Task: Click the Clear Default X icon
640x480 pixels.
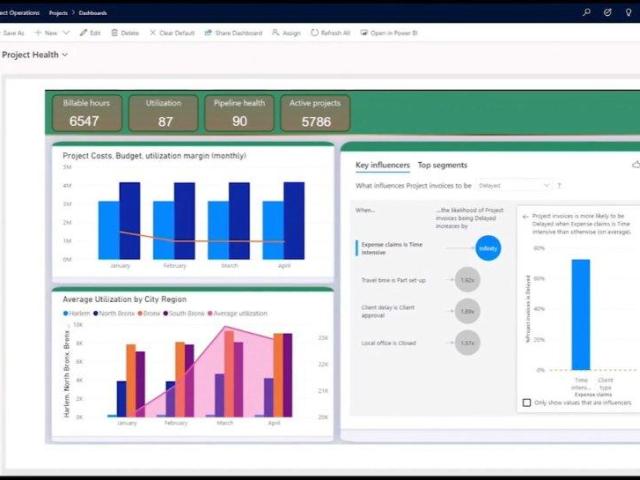Action: click(153, 33)
